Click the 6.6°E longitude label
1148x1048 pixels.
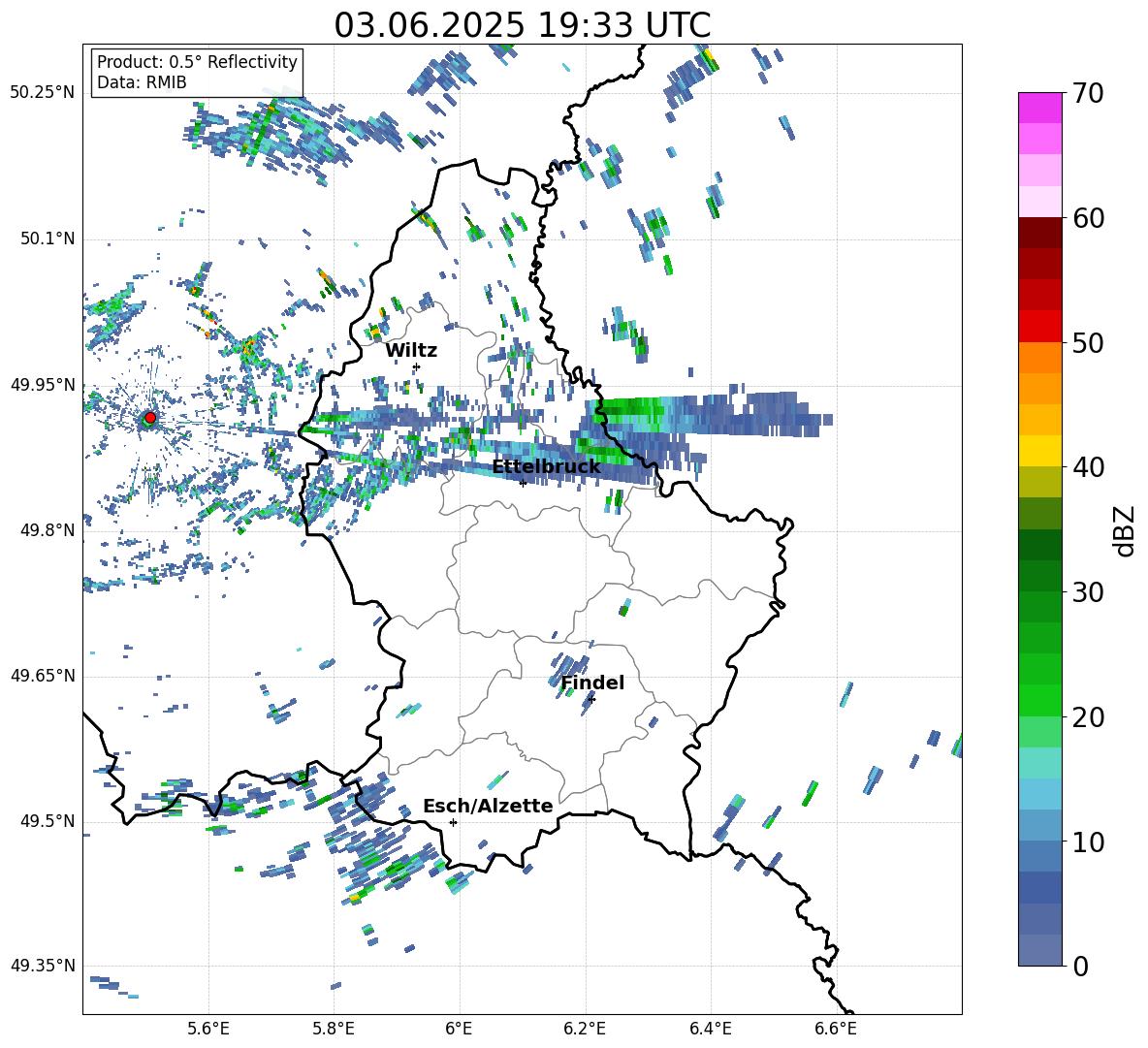[x=836, y=1029]
